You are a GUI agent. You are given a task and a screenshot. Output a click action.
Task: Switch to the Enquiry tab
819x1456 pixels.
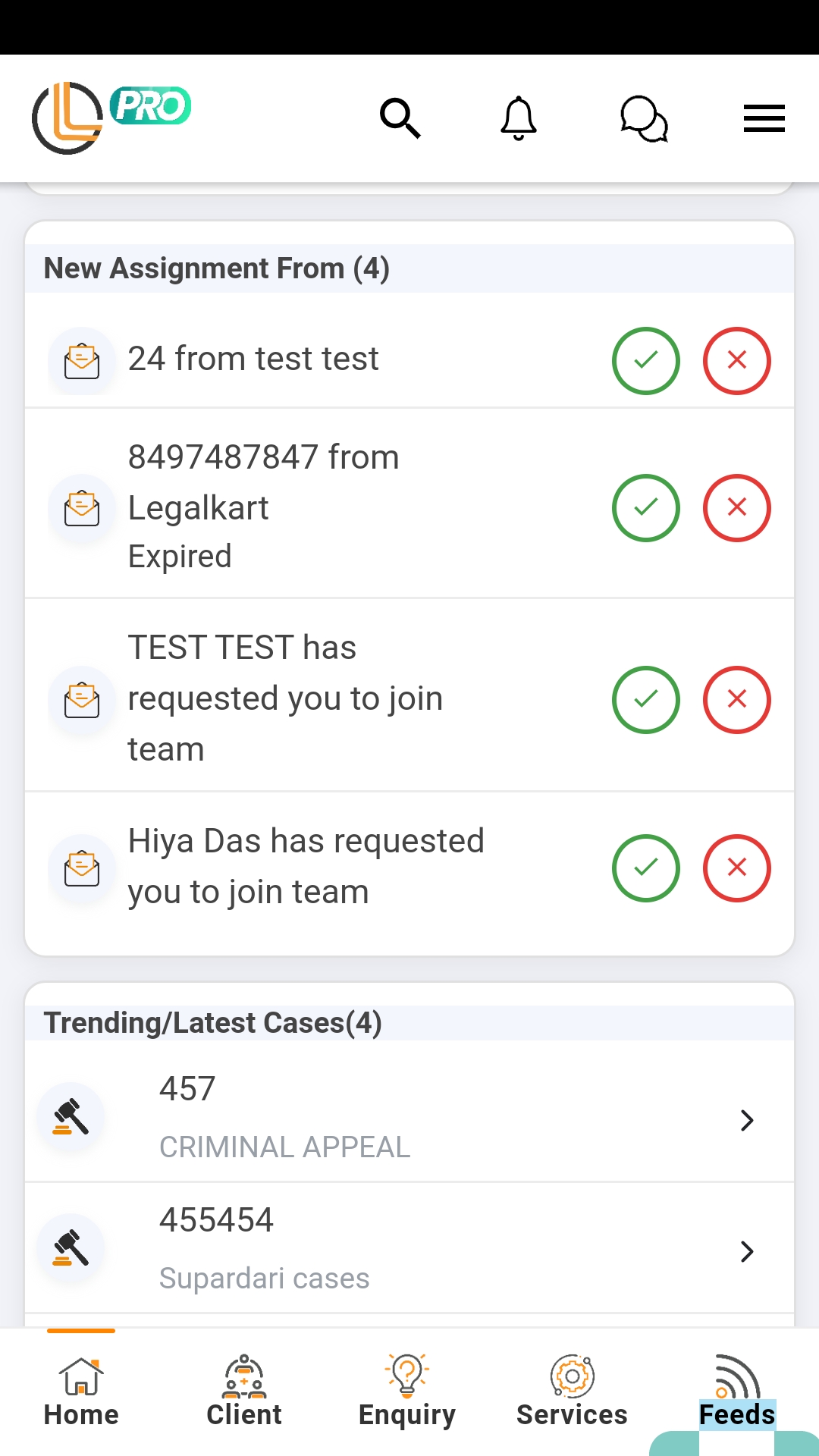click(407, 1392)
